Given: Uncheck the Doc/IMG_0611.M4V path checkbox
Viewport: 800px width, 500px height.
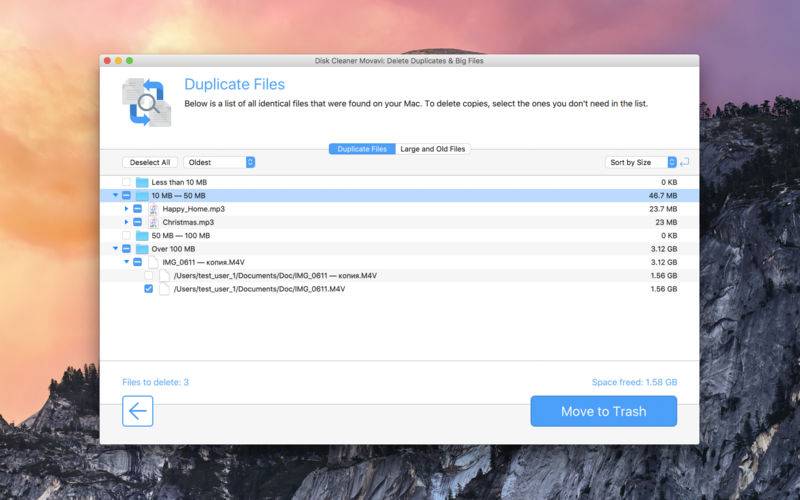Looking at the screenshot, I should [148, 289].
